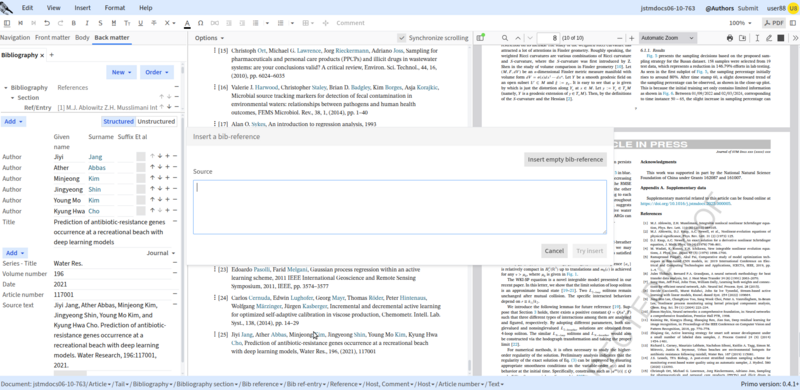800x390 pixels.
Task: Open the Add dropdown above authors
Action: point(14,121)
